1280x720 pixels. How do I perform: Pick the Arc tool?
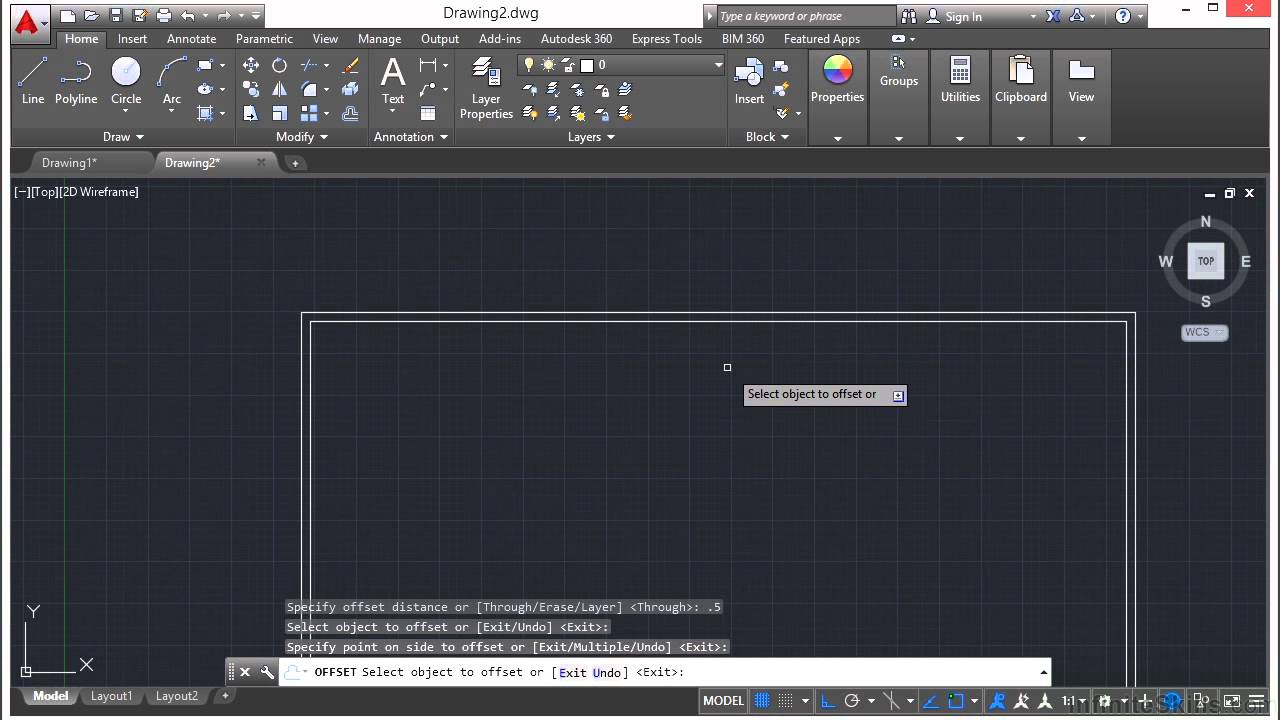coord(172,80)
